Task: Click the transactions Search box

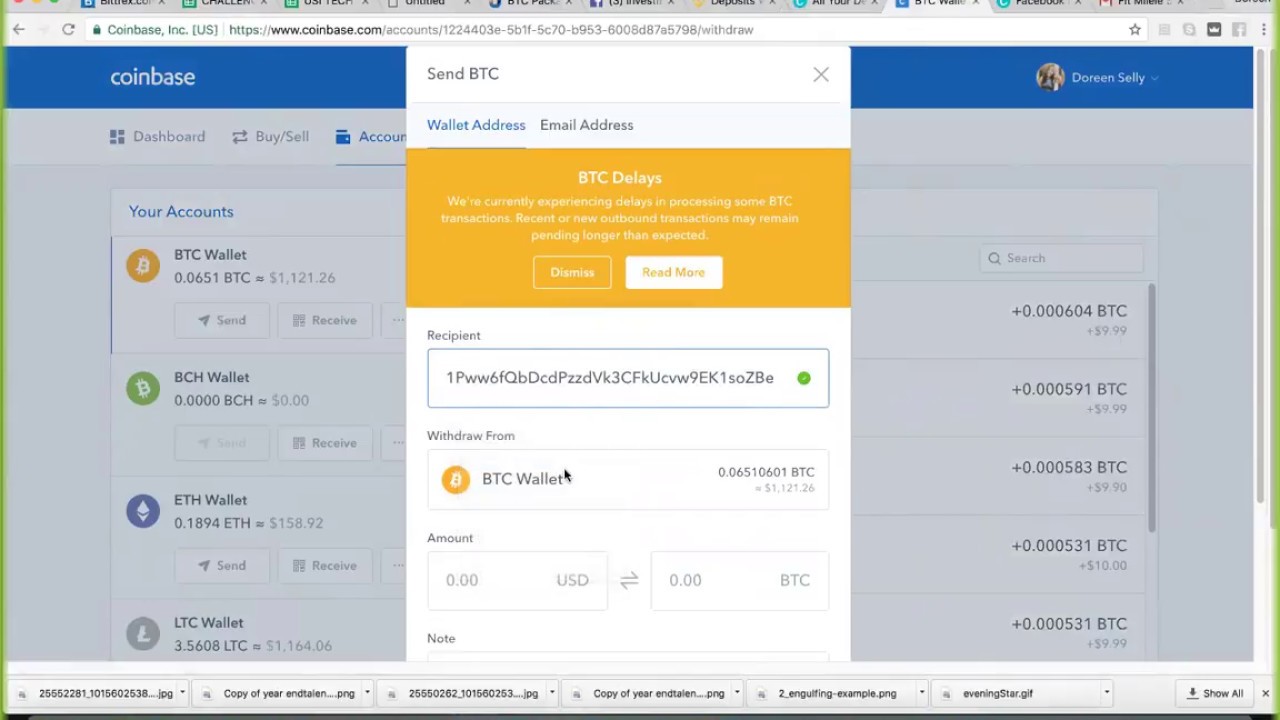Action: coord(1061,258)
